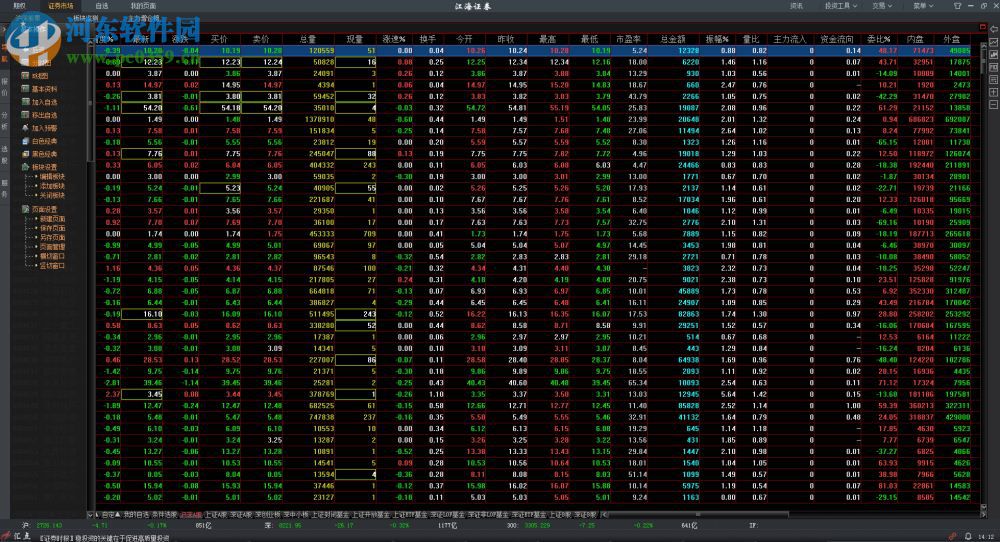Click the 白色经典 theme icon

click(26, 141)
